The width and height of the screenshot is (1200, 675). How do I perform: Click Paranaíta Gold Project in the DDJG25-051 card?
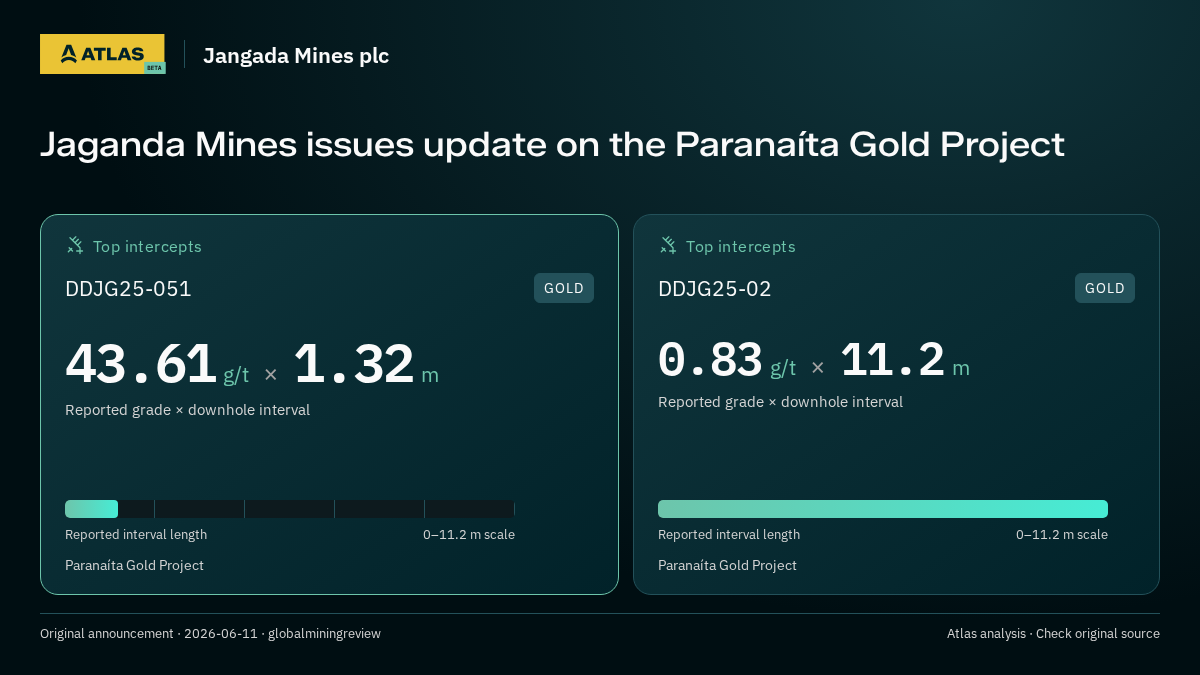coord(134,566)
